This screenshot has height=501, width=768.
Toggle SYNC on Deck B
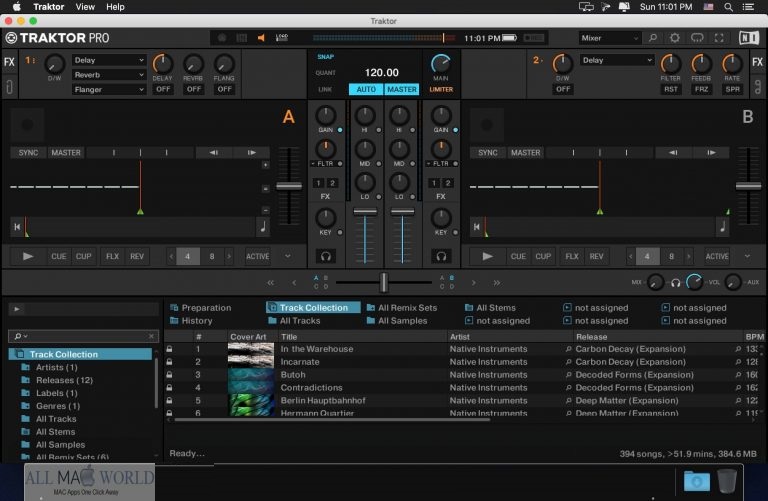click(488, 153)
